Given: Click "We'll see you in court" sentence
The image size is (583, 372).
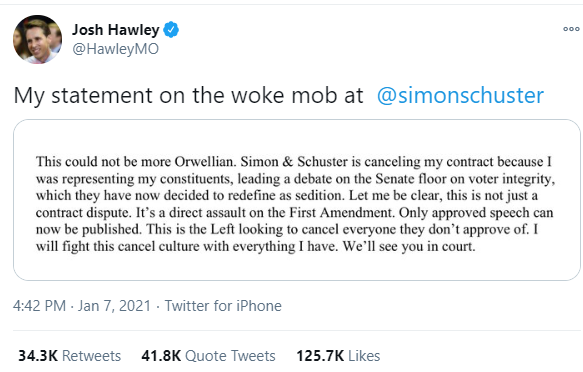Looking at the screenshot, I should [409, 246].
